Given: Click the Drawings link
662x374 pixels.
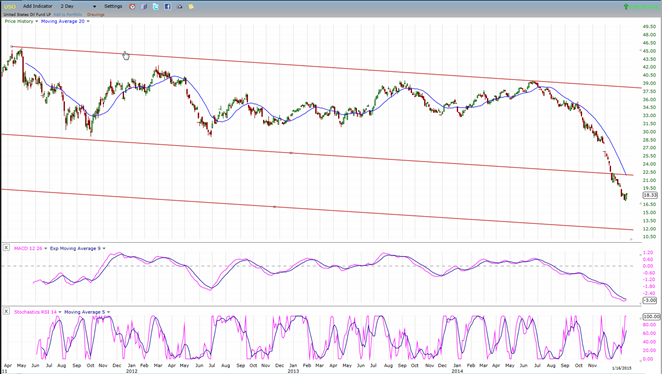Looking at the screenshot, I should coord(96,14).
